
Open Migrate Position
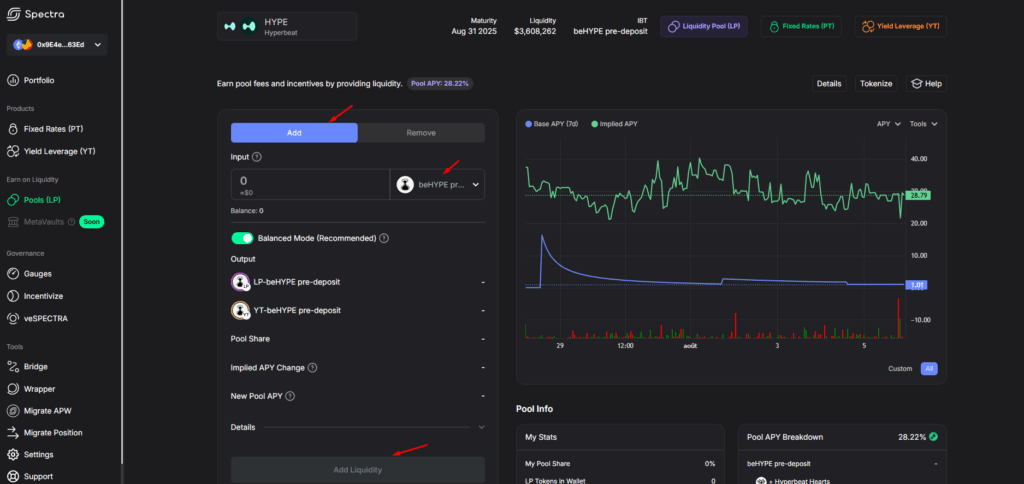point(54,432)
